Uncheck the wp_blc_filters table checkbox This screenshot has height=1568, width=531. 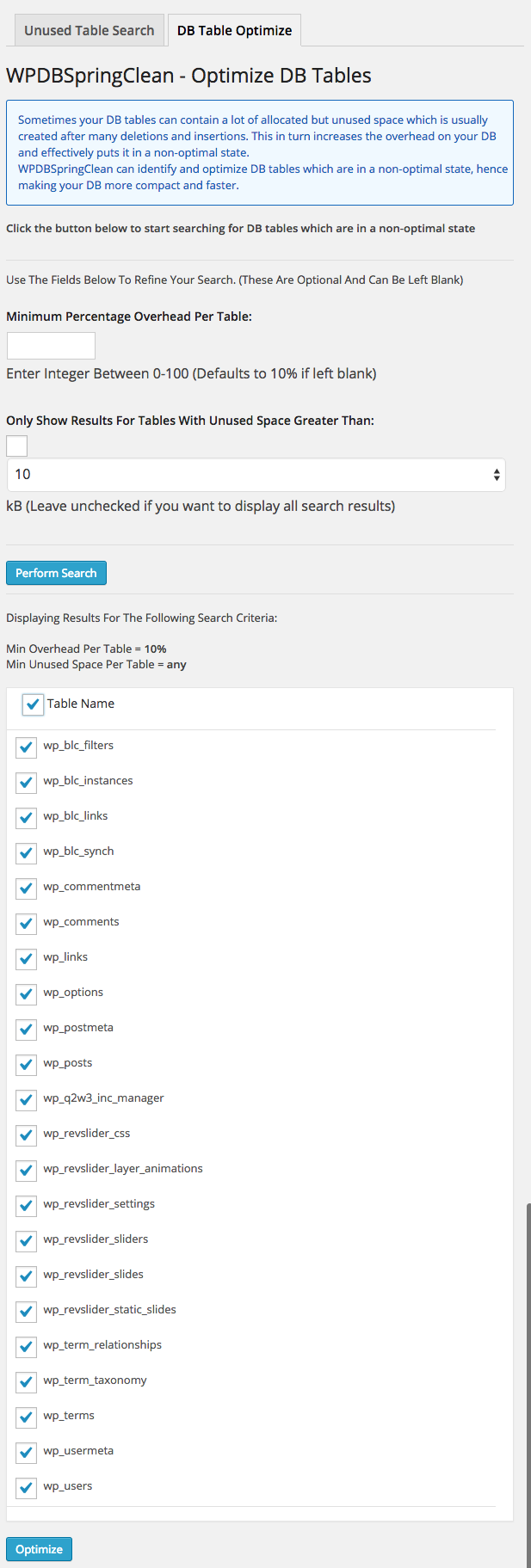[26, 747]
